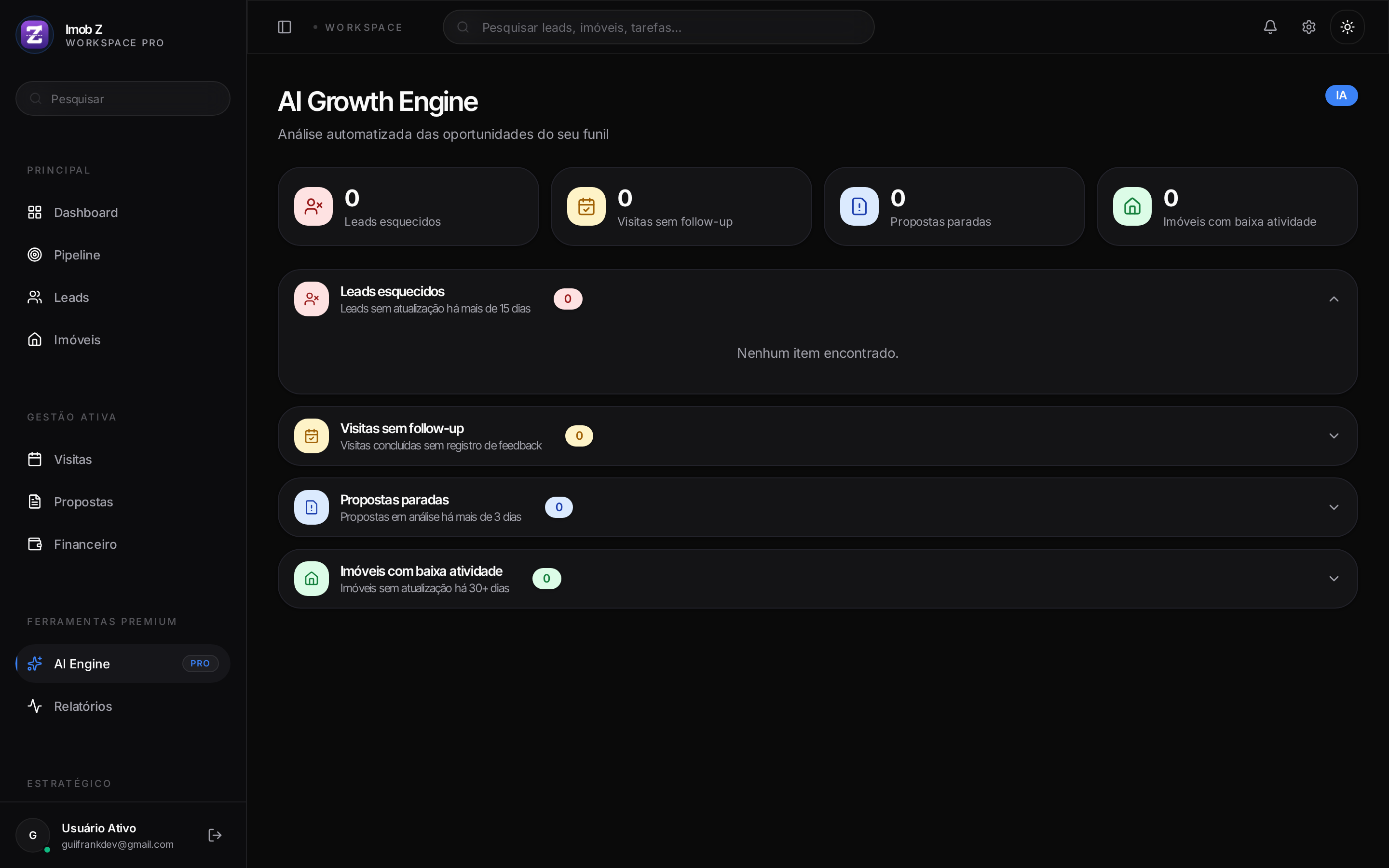Screen dimensions: 1389x868
Task: Click the Visitas sem follow-up count badge
Action: [x=579, y=436]
